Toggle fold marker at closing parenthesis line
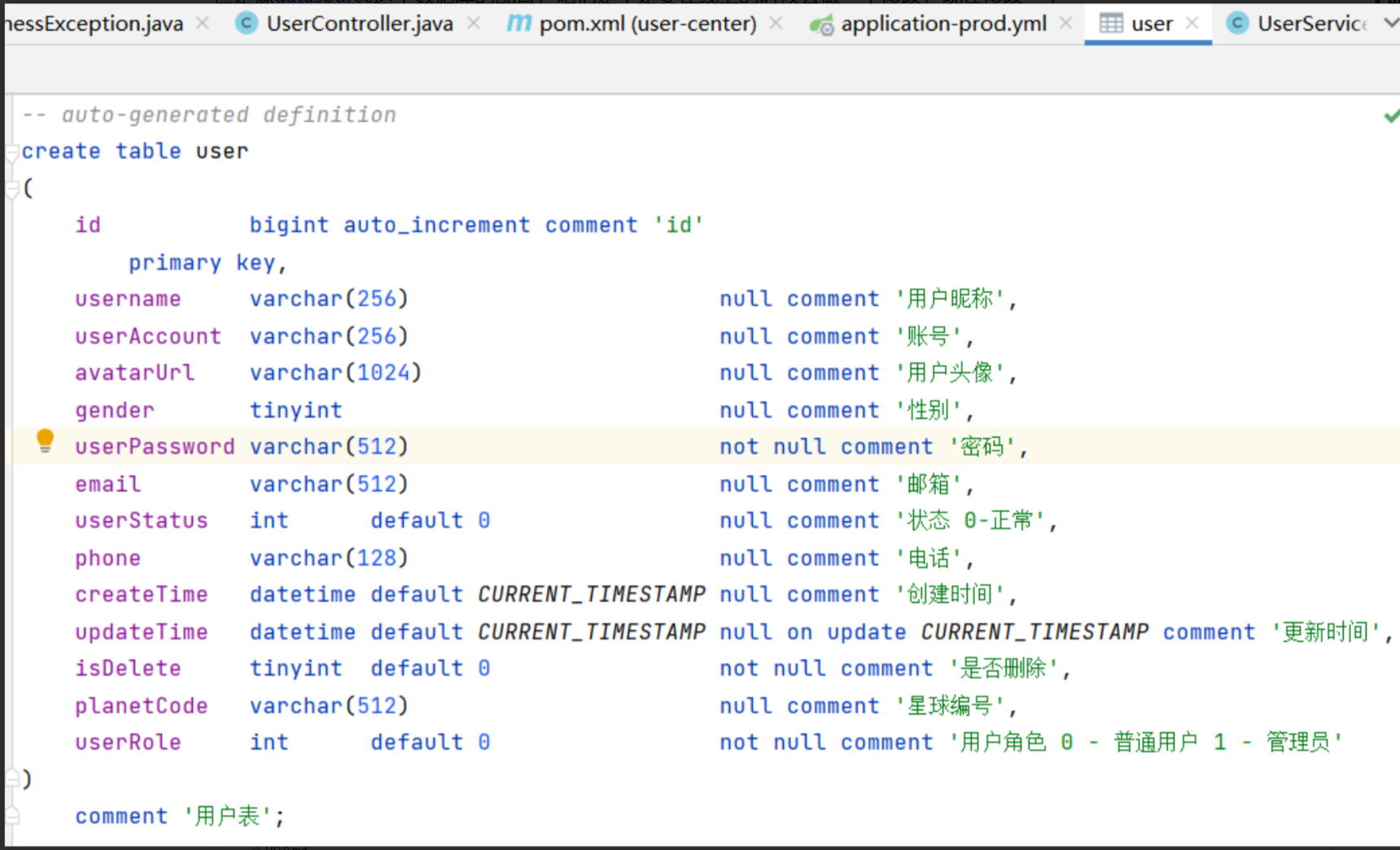 [12, 779]
